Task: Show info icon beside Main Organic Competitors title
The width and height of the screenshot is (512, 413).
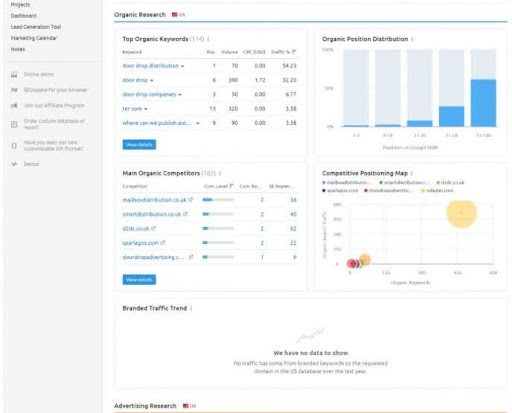Action: 220,173
